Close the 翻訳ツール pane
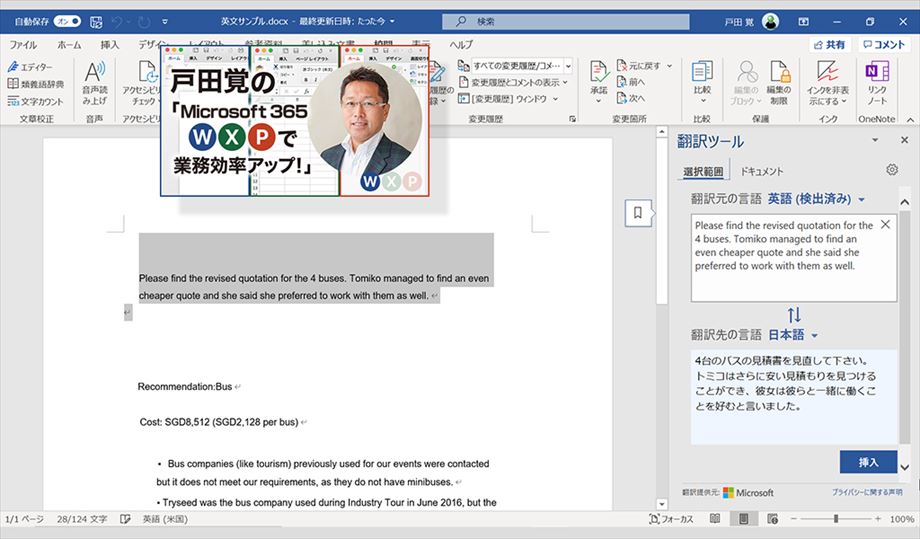Viewport: 920px width, 539px height. point(904,140)
